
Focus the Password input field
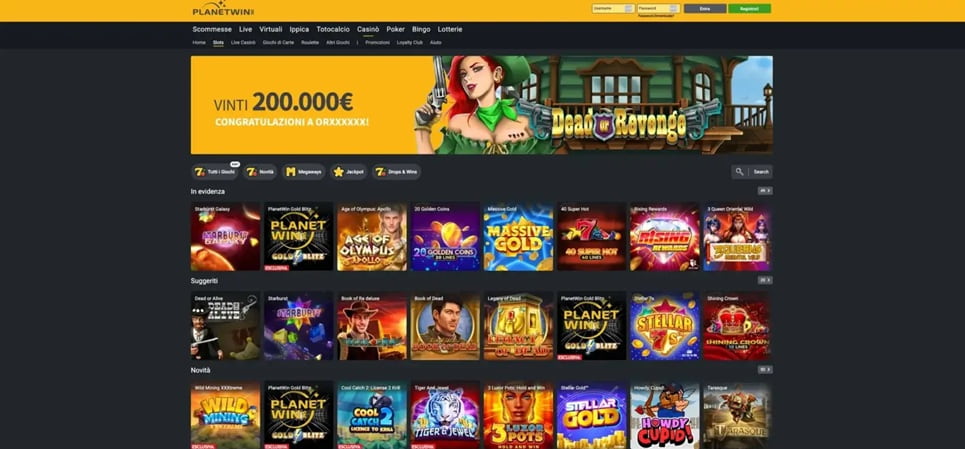tap(659, 9)
